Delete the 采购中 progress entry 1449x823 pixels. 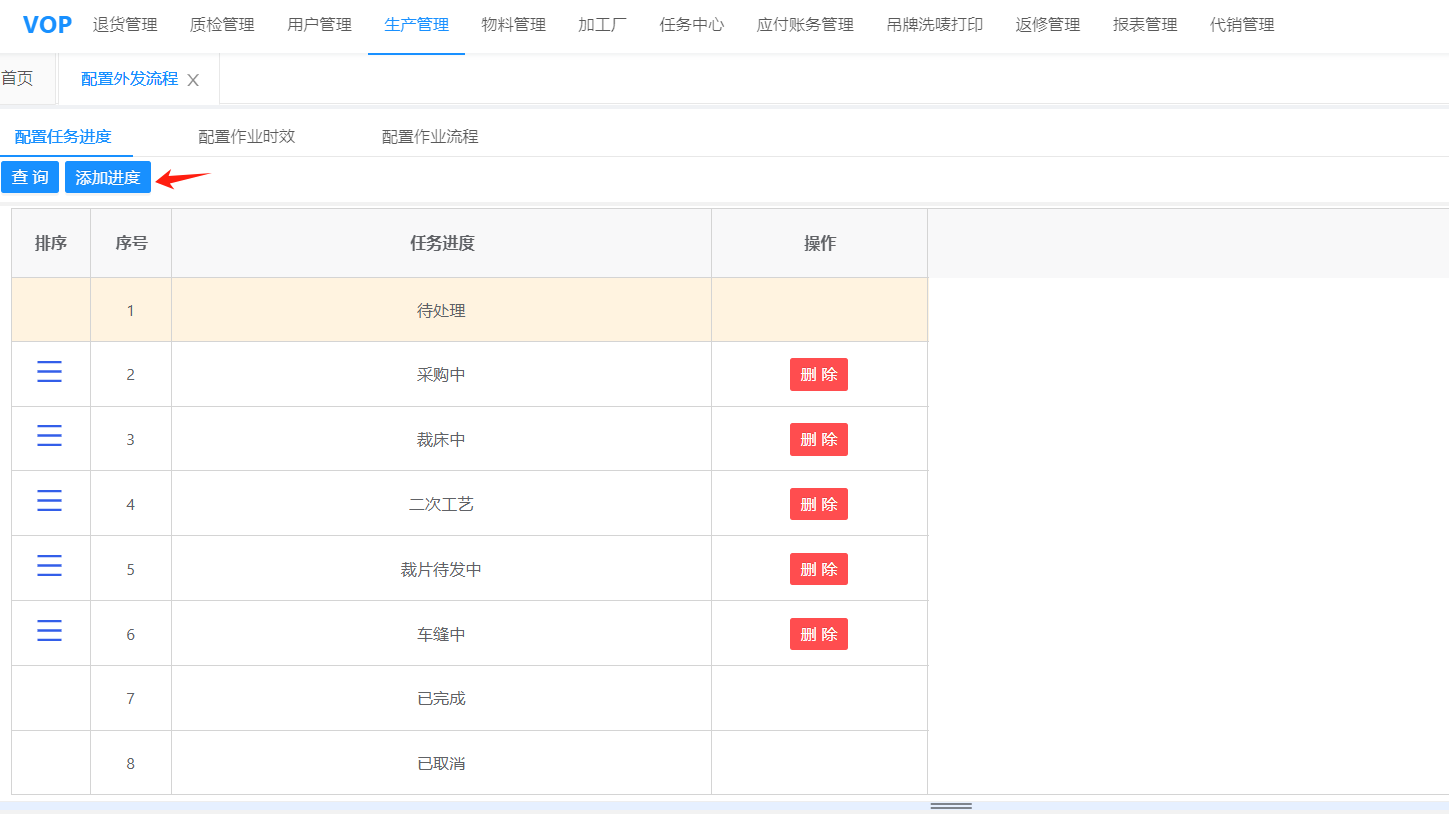coord(818,375)
